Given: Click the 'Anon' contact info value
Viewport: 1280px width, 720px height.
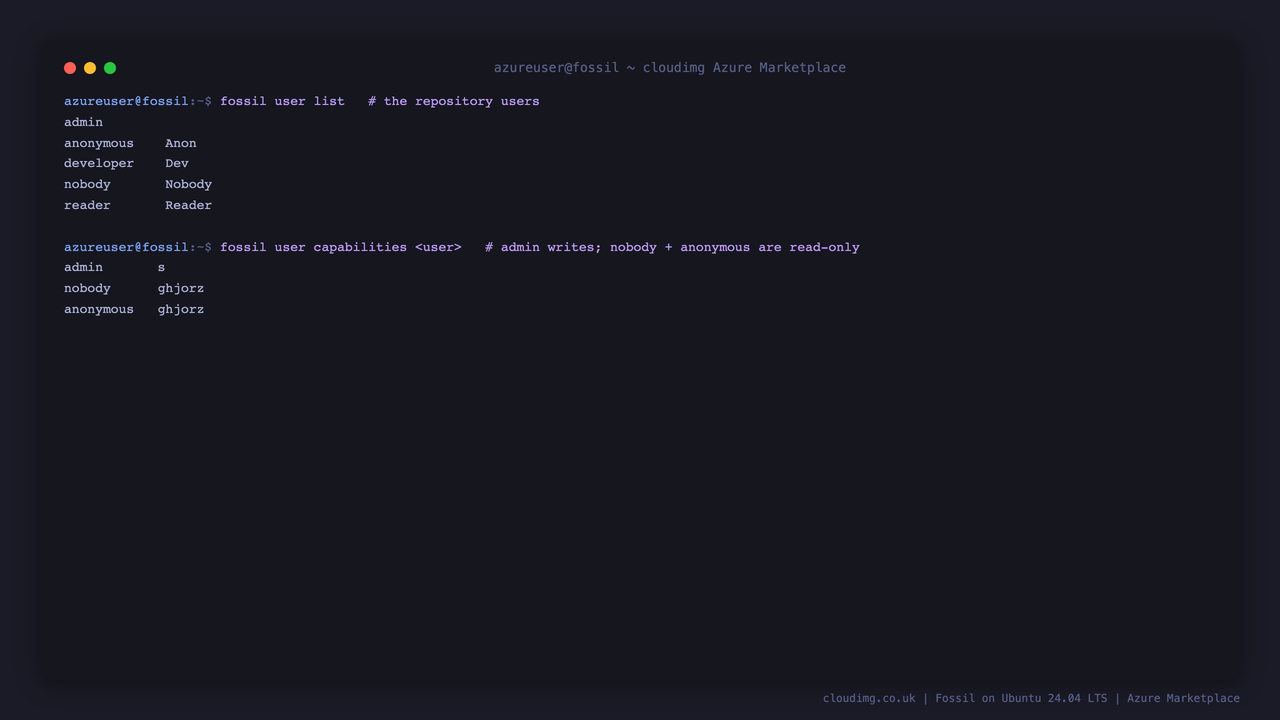Looking at the screenshot, I should tap(181, 143).
